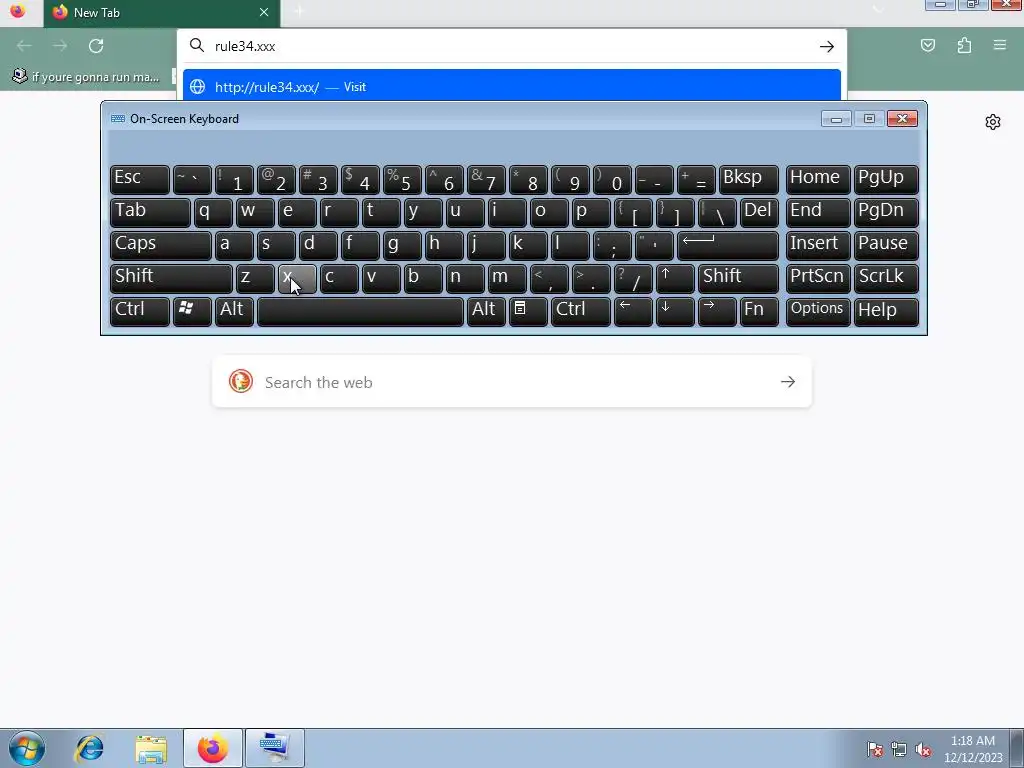Launch Internet Explorer from the taskbar
Viewport: 1024px width, 768px height.
pos(89,748)
